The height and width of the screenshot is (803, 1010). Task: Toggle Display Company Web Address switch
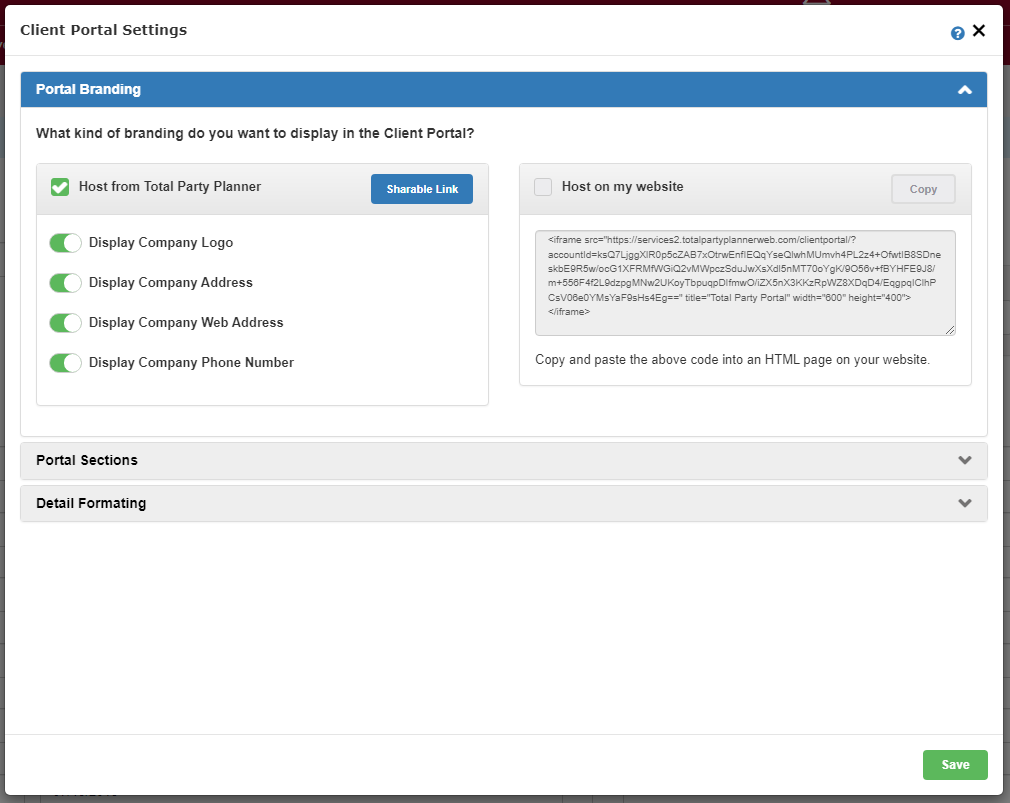coord(65,323)
